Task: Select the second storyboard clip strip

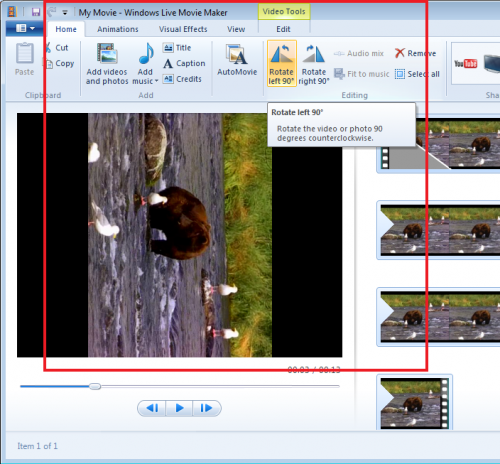Action: (438, 230)
